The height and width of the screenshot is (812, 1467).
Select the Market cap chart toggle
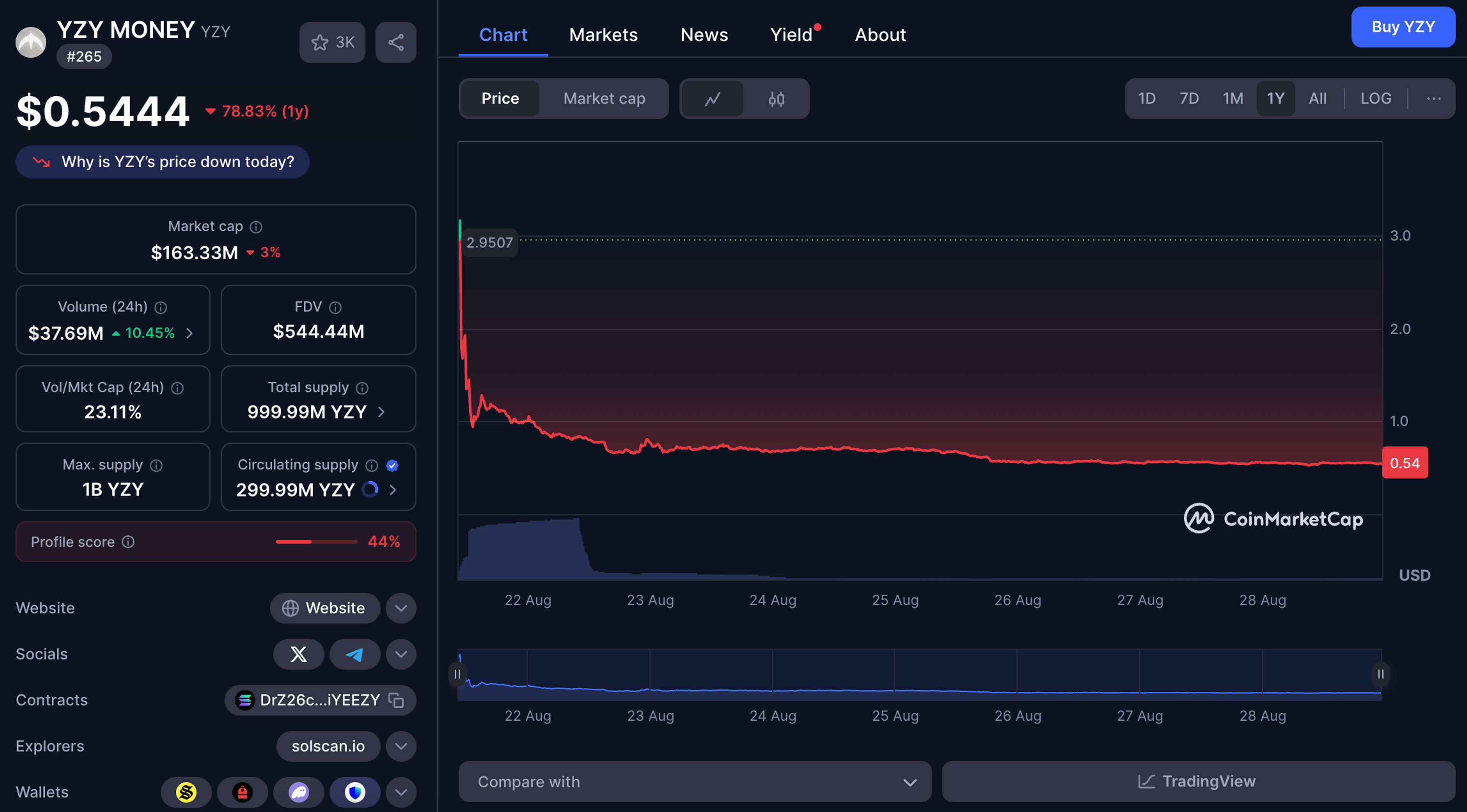click(x=604, y=99)
